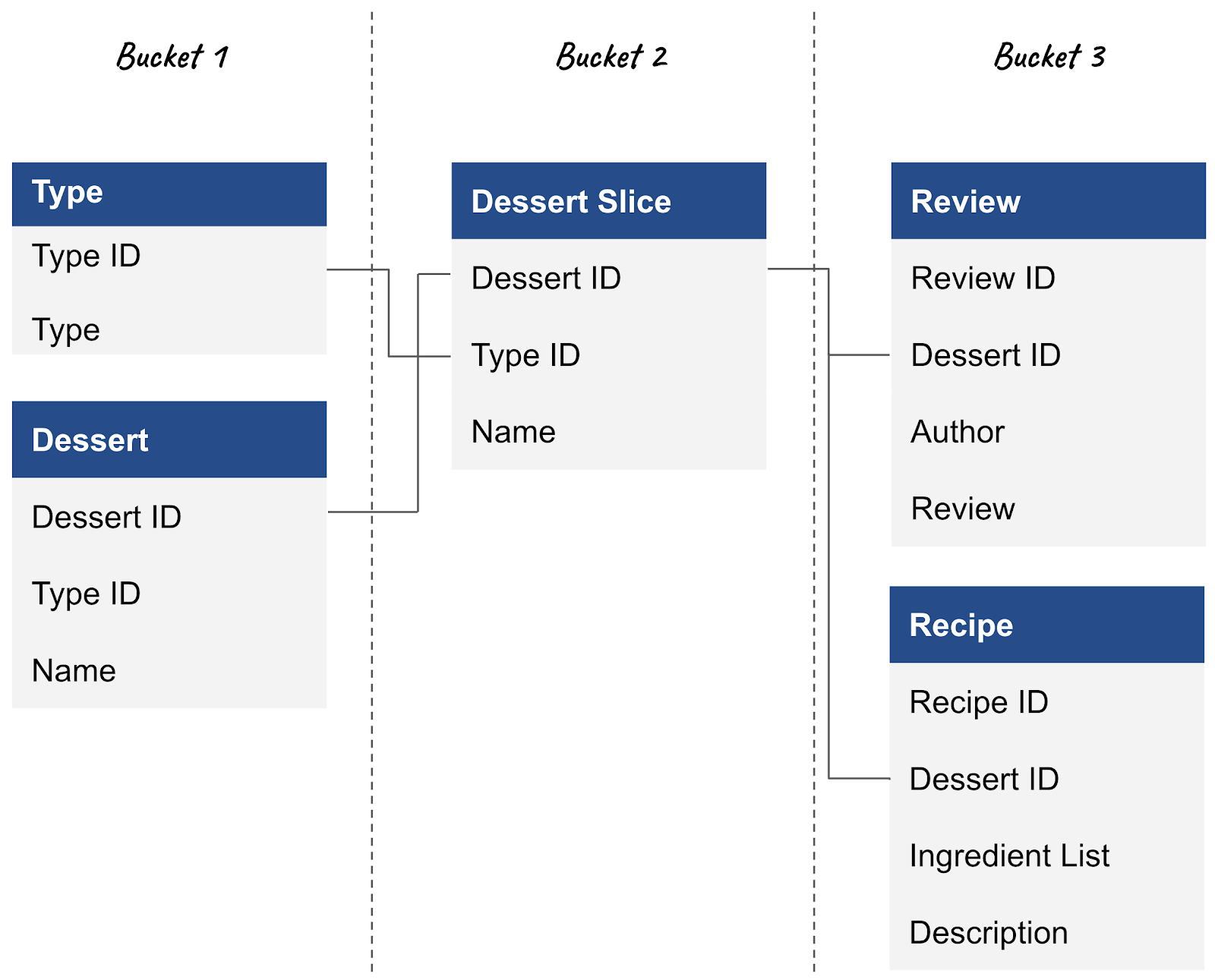
Task: Select the Recipe ID field
Action: click(979, 702)
